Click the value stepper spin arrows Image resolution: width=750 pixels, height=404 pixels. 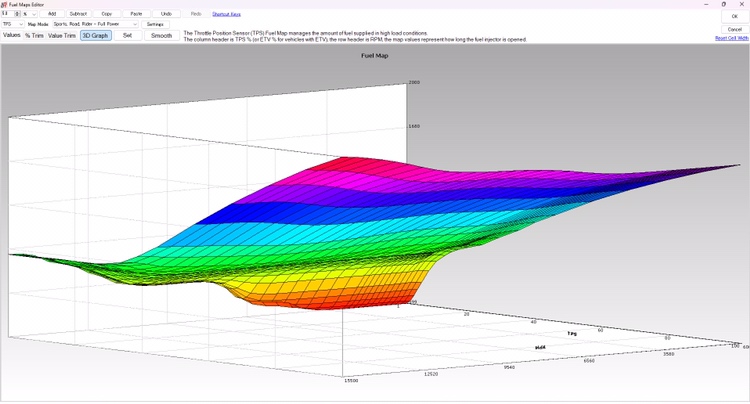coord(19,14)
